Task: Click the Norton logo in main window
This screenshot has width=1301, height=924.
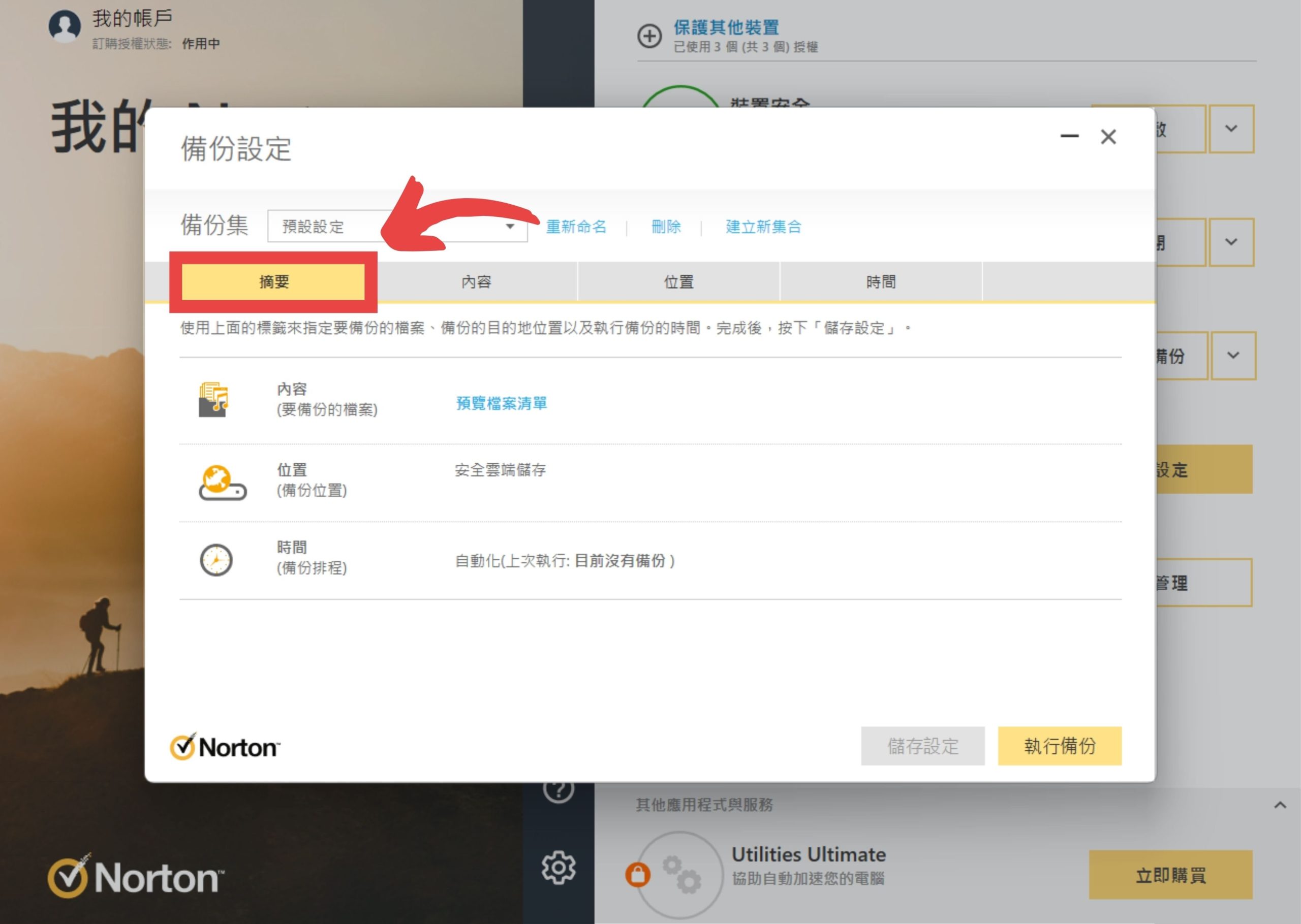Action: pyautogui.click(x=136, y=876)
